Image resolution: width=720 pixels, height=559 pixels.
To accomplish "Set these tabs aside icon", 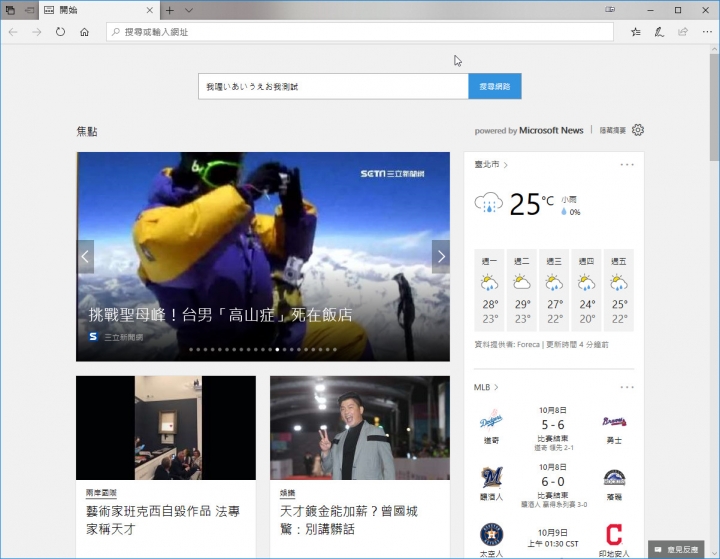I will point(29,10).
